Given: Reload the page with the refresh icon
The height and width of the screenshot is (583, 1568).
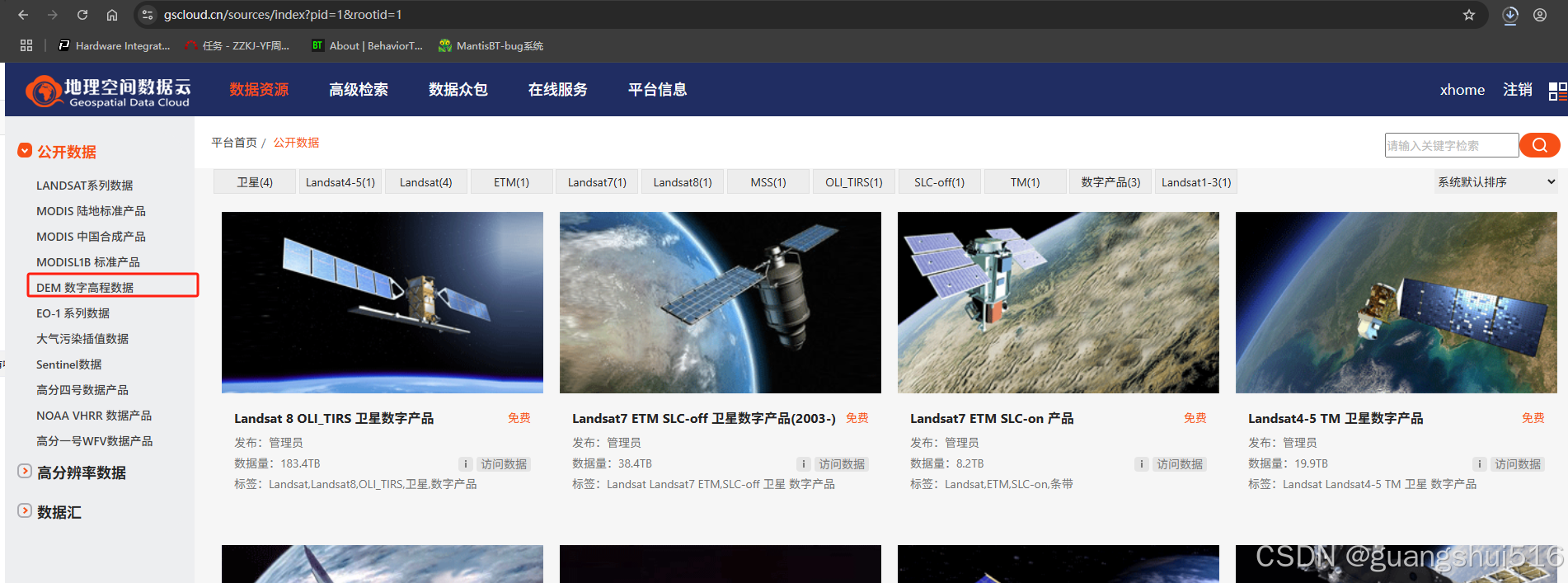Looking at the screenshot, I should pyautogui.click(x=82, y=15).
